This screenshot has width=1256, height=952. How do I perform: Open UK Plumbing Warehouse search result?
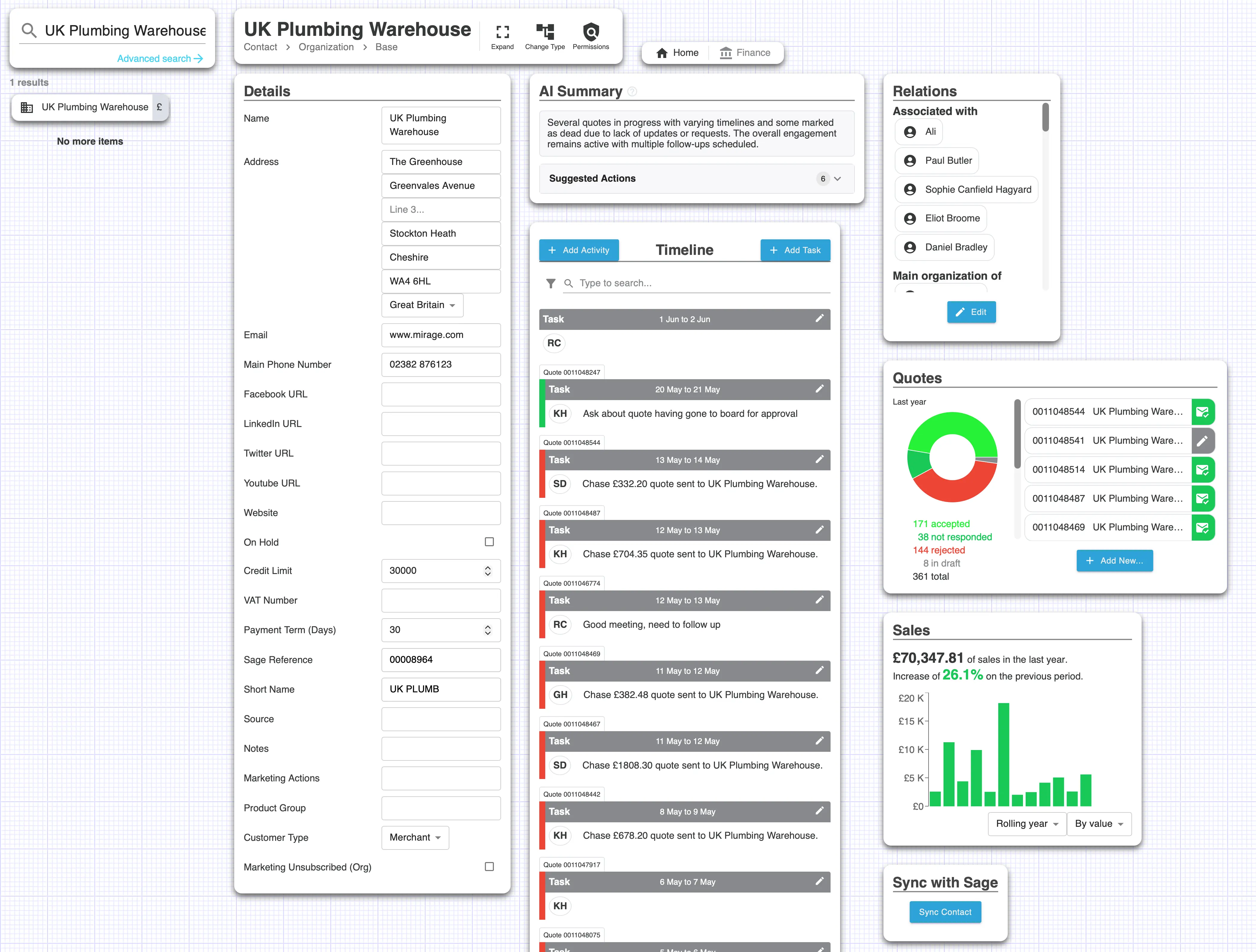coord(90,107)
